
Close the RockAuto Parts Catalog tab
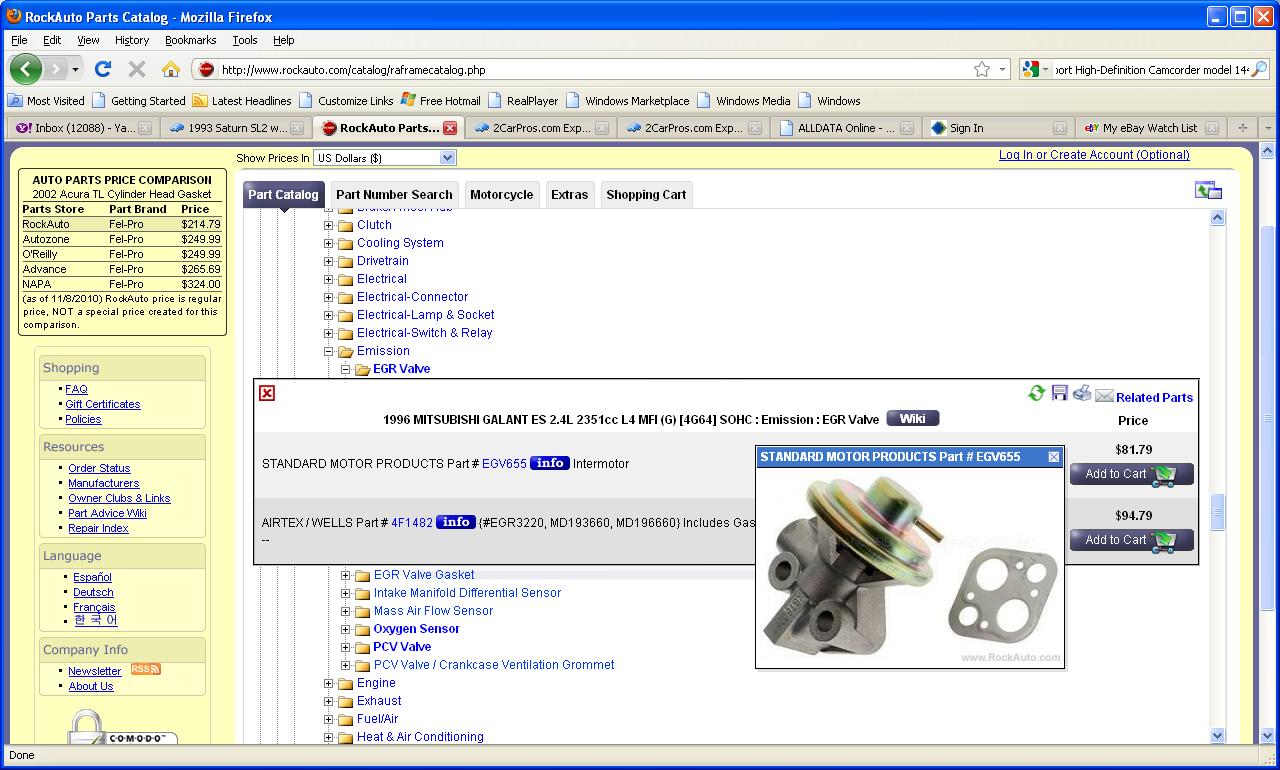[450, 128]
